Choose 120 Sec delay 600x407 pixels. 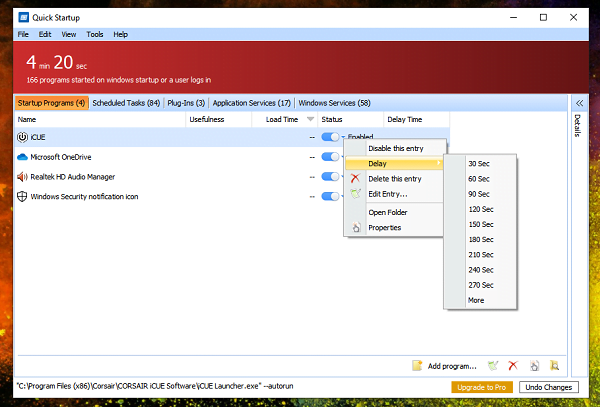click(x=481, y=209)
